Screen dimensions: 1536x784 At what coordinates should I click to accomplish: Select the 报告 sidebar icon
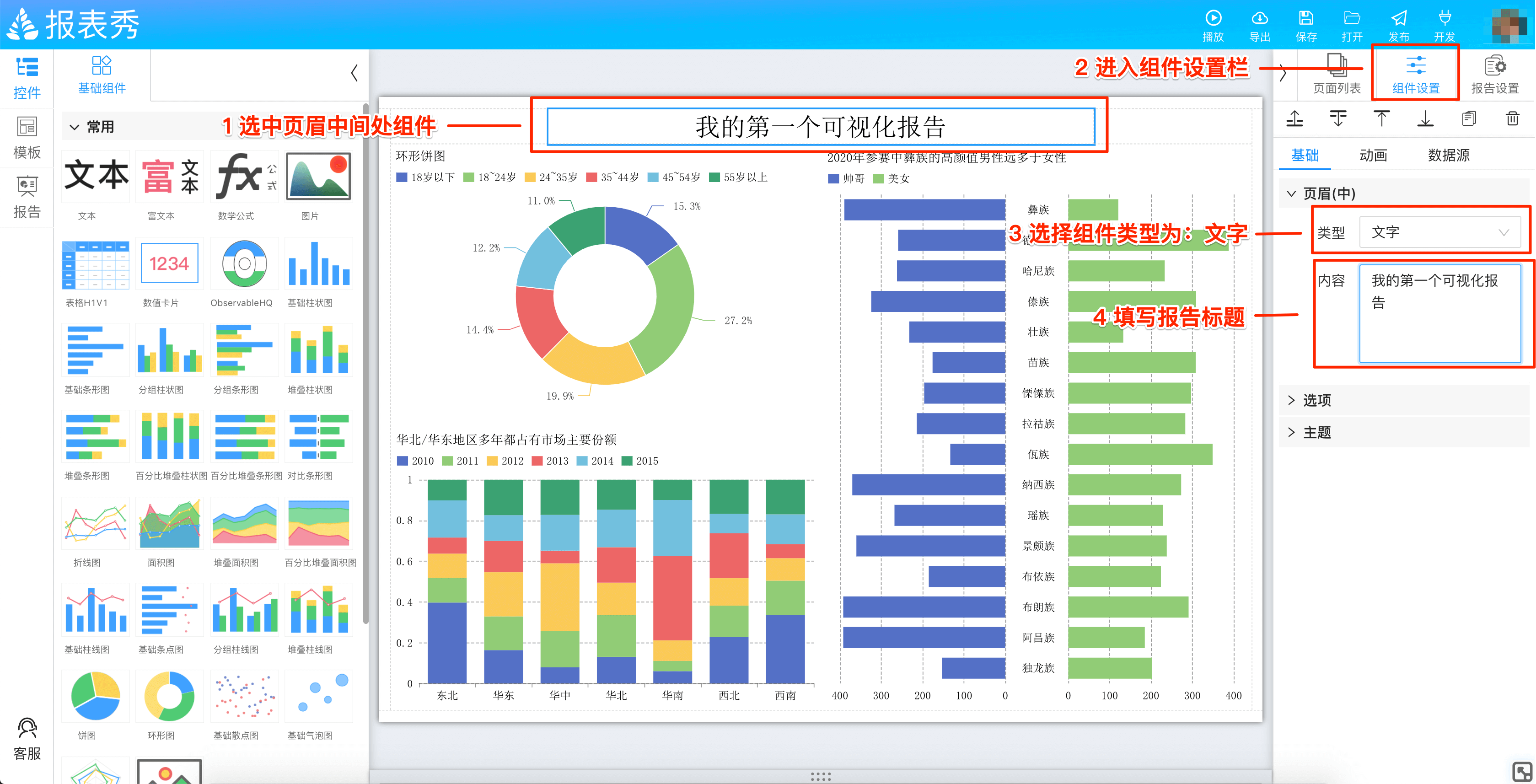[27, 197]
